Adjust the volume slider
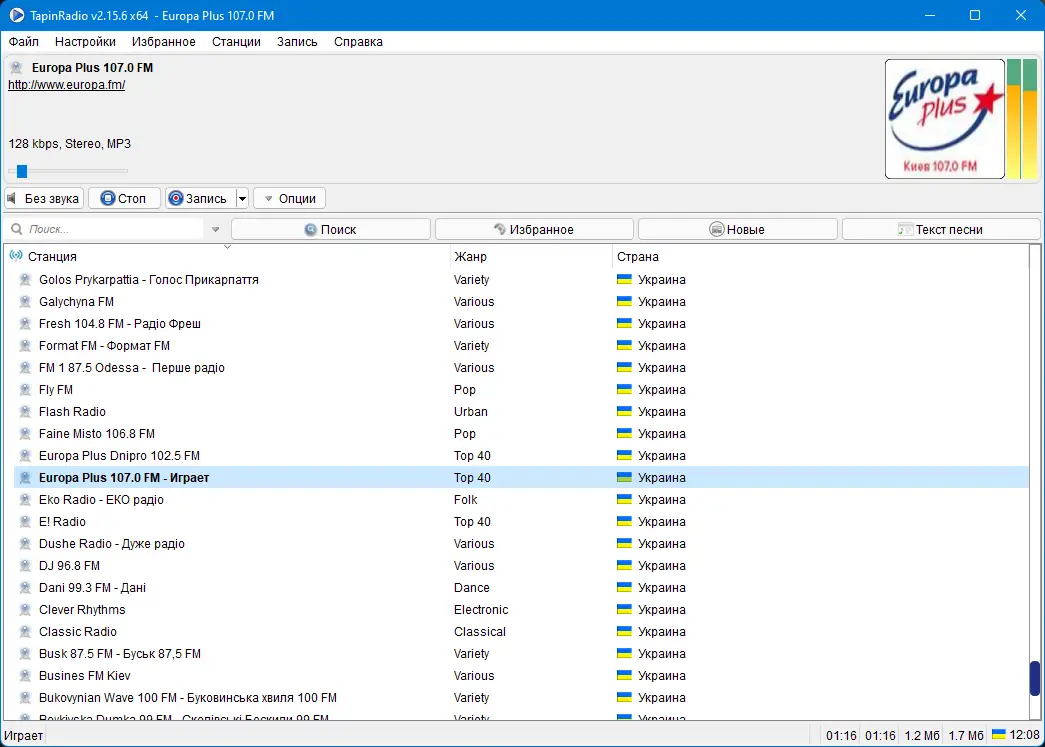Viewport: 1045px width, 747px height. pos(22,170)
